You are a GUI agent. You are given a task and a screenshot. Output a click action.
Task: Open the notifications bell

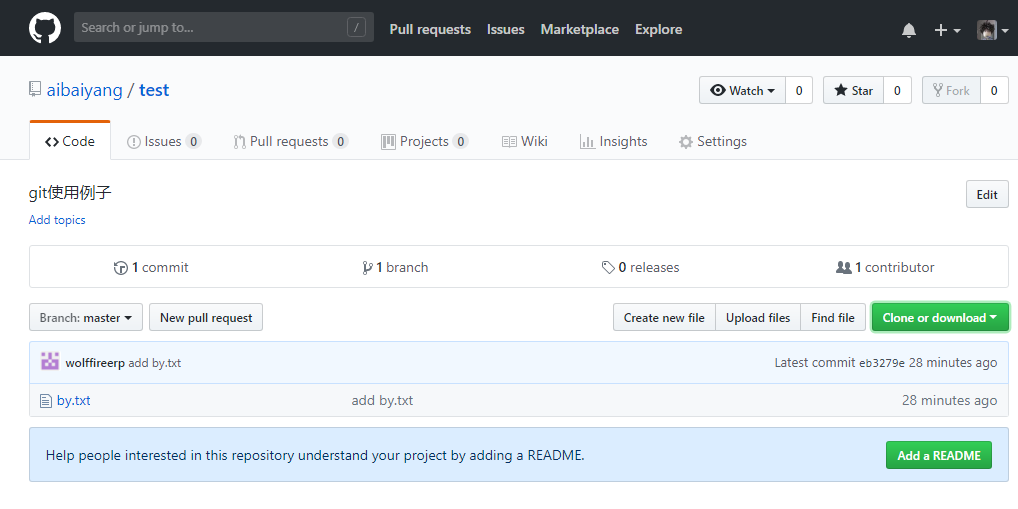[x=908, y=30]
